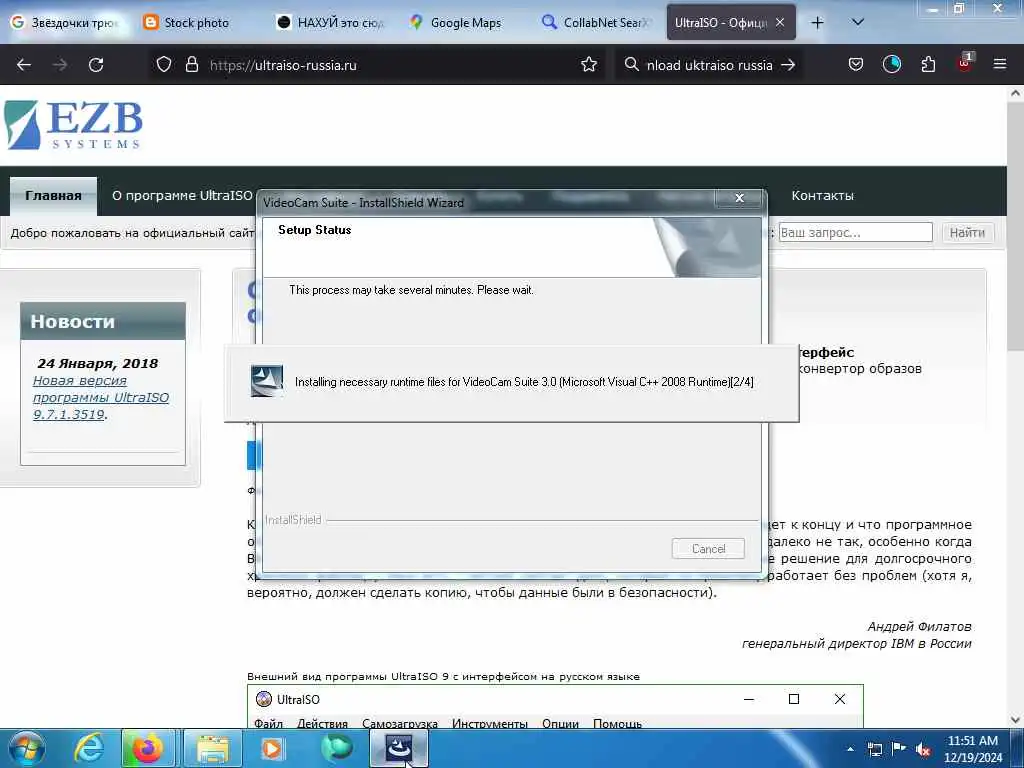1024x768 pixels.
Task: Launch Internet Explorer from taskbar
Action: [x=88, y=748]
